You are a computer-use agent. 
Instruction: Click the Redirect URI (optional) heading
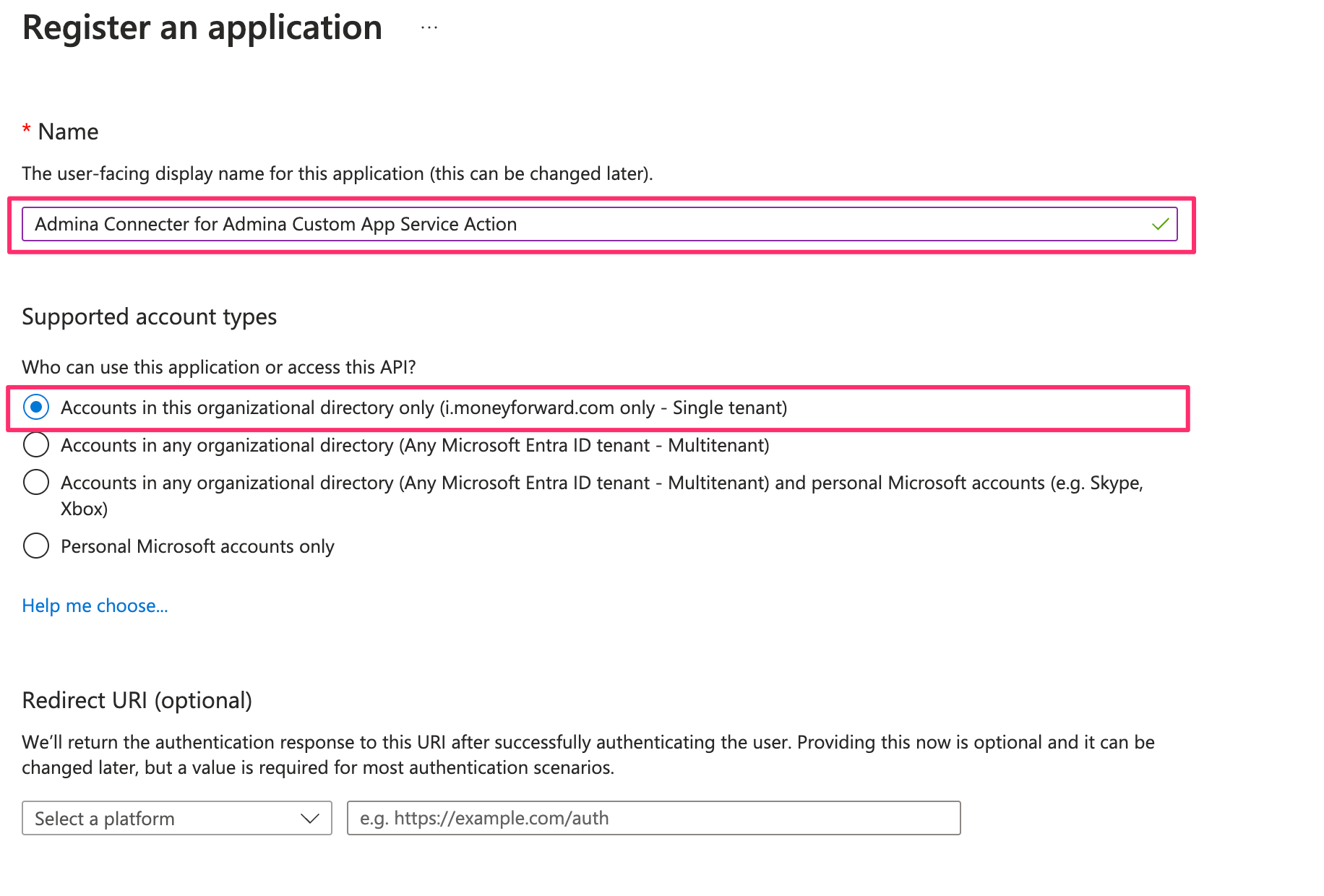click(x=137, y=700)
